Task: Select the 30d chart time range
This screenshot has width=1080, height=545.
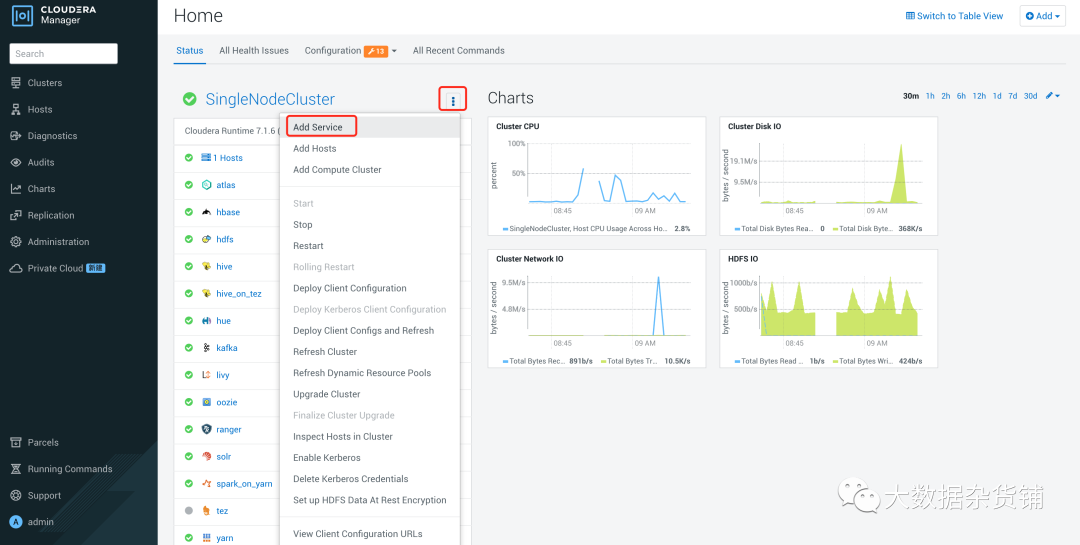Action: (1030, 96)
